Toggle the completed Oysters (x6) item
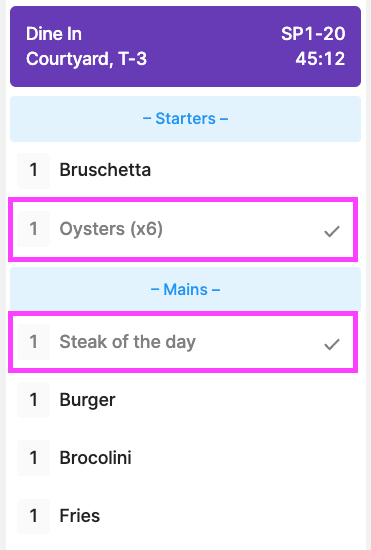Viewport: 371px width, 550px height. (183, 229)
